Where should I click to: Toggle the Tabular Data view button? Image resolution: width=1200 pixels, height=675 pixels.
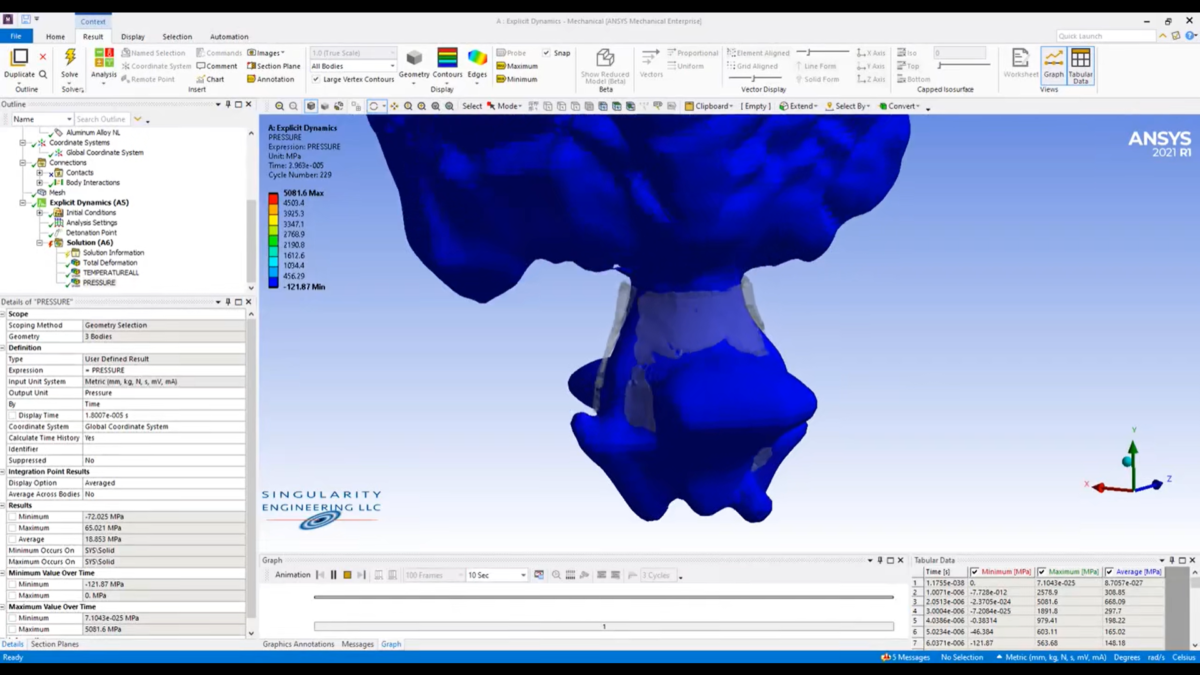1081,64
